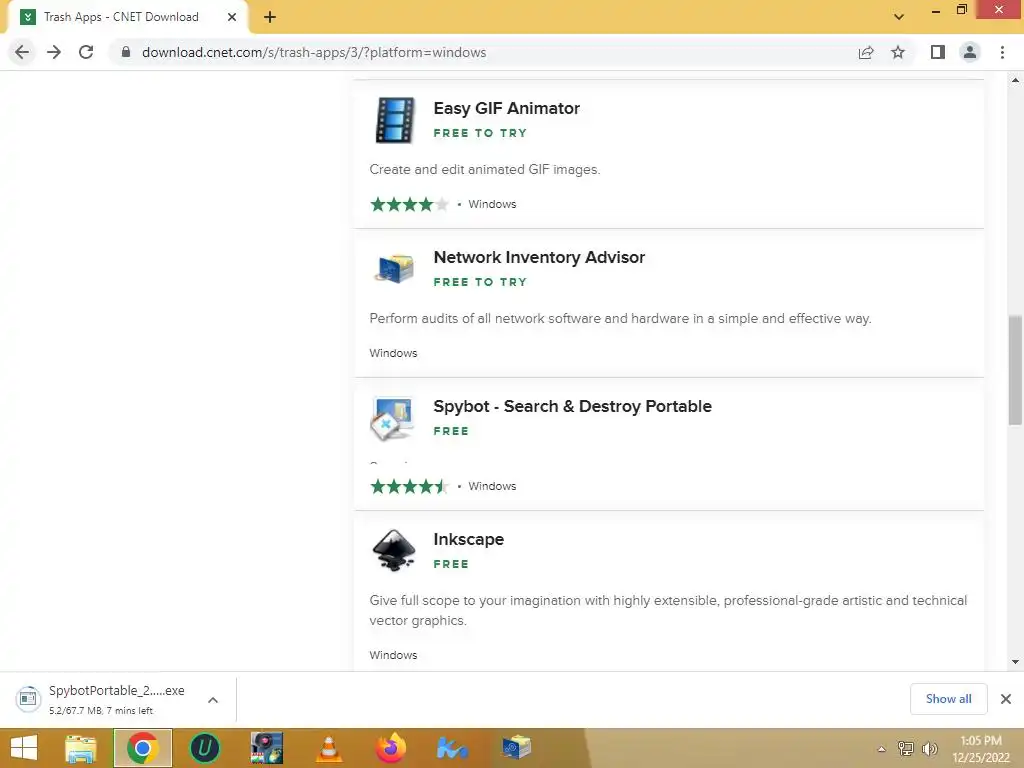This screenshot has height=768, width=1024.
Task: Click scrollbar down arrow
Action: click(x=1015, y=662)
